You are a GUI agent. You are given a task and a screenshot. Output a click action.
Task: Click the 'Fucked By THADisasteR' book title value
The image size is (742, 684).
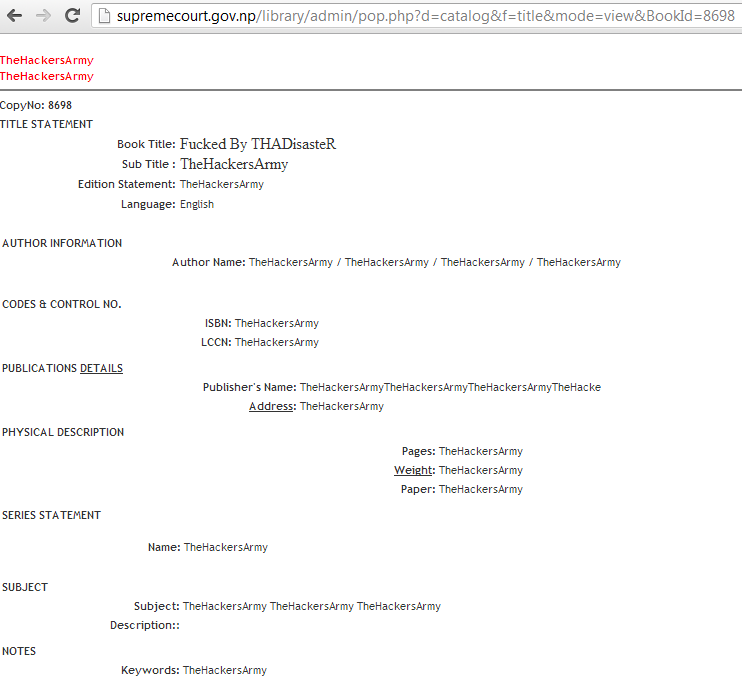(x=258, y=144)
